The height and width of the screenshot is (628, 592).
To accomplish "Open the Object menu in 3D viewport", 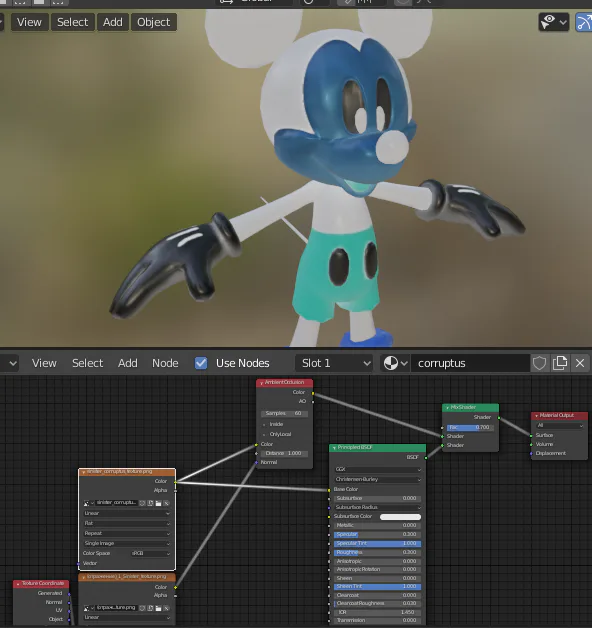I will [153, 22].
